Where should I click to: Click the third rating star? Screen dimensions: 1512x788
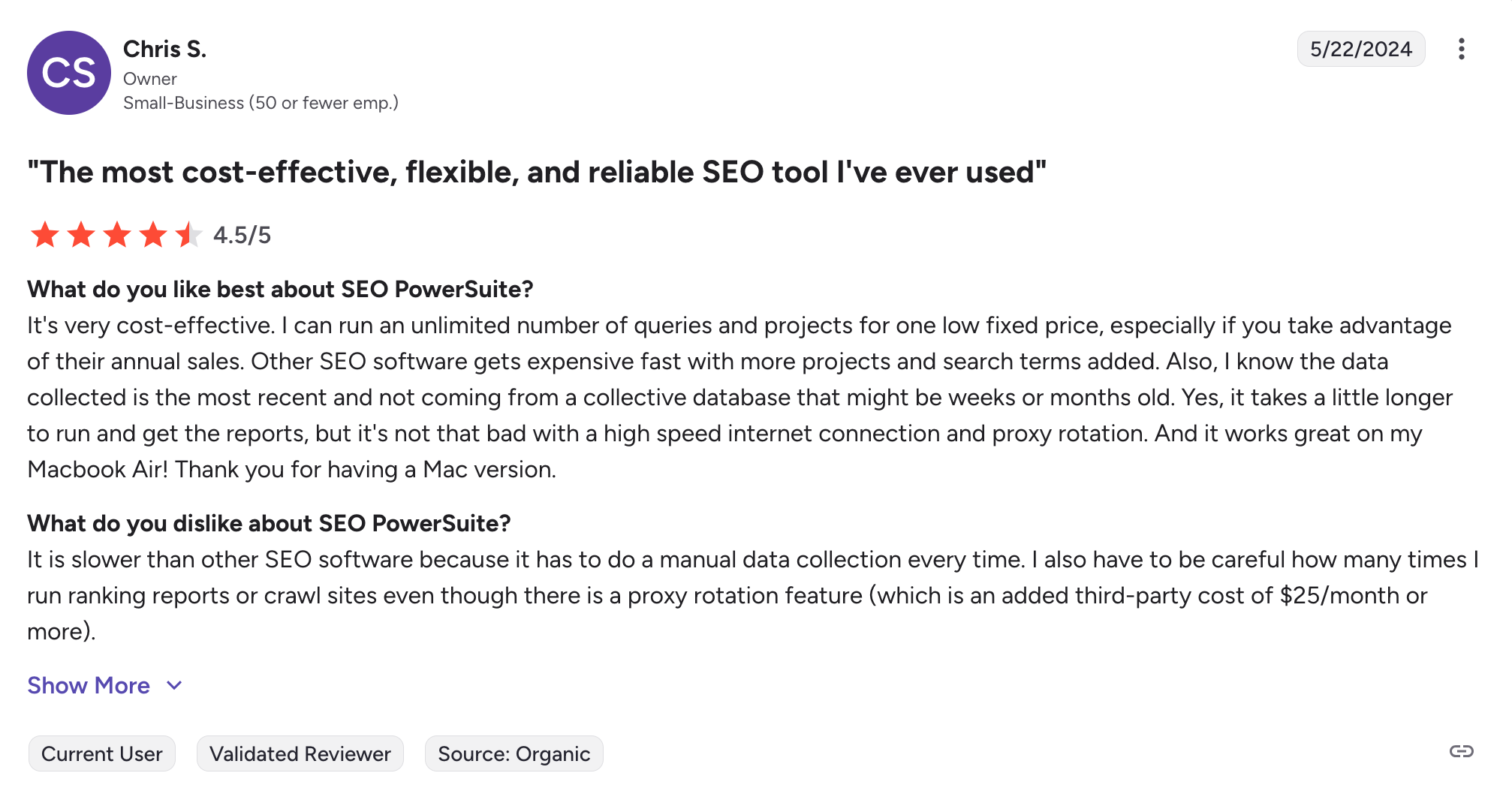click(117, 235)
